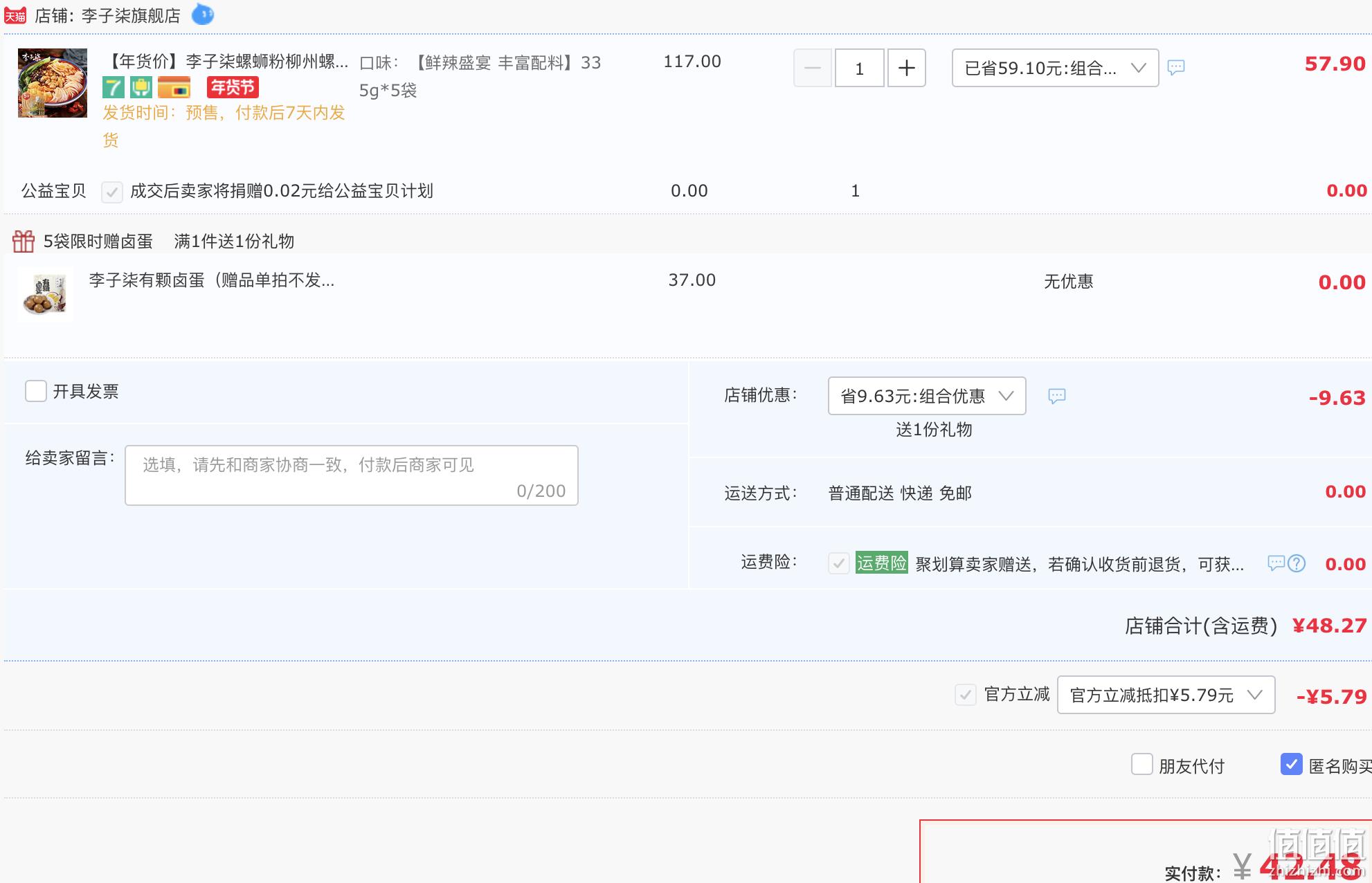Check the 开具发票 checkbox
This screenshot has height=883, width=1372.
[36, 391]
